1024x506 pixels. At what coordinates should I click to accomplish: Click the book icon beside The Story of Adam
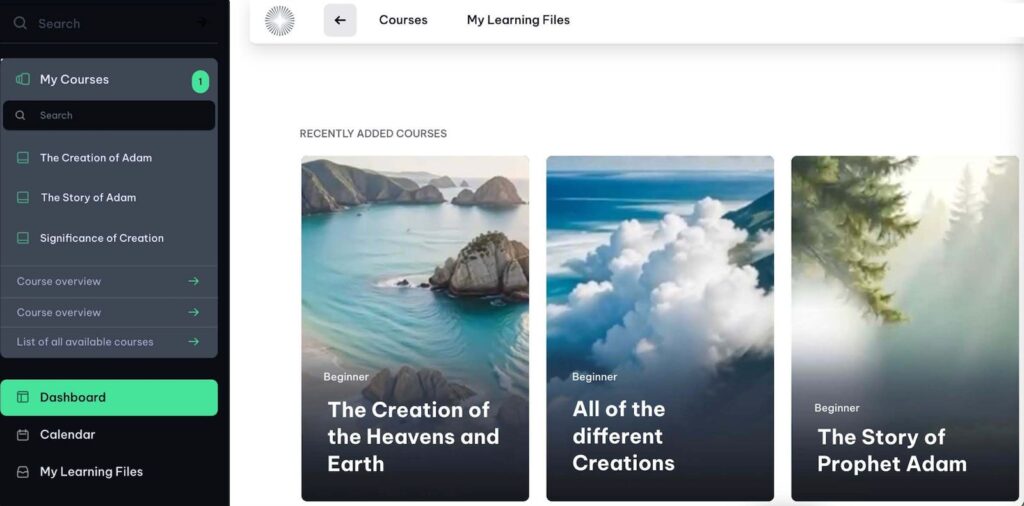(23, 197)
